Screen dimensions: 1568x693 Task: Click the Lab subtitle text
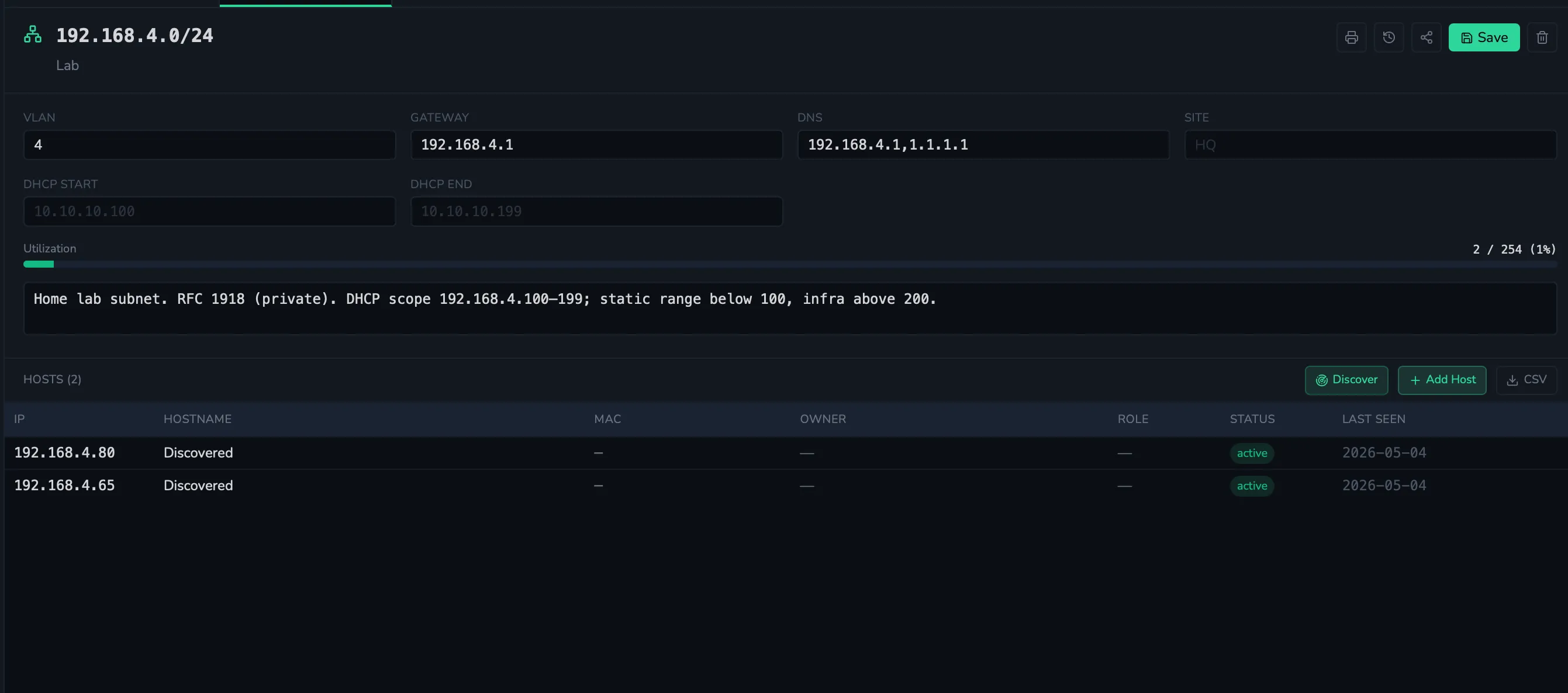(x=67, y=65)
